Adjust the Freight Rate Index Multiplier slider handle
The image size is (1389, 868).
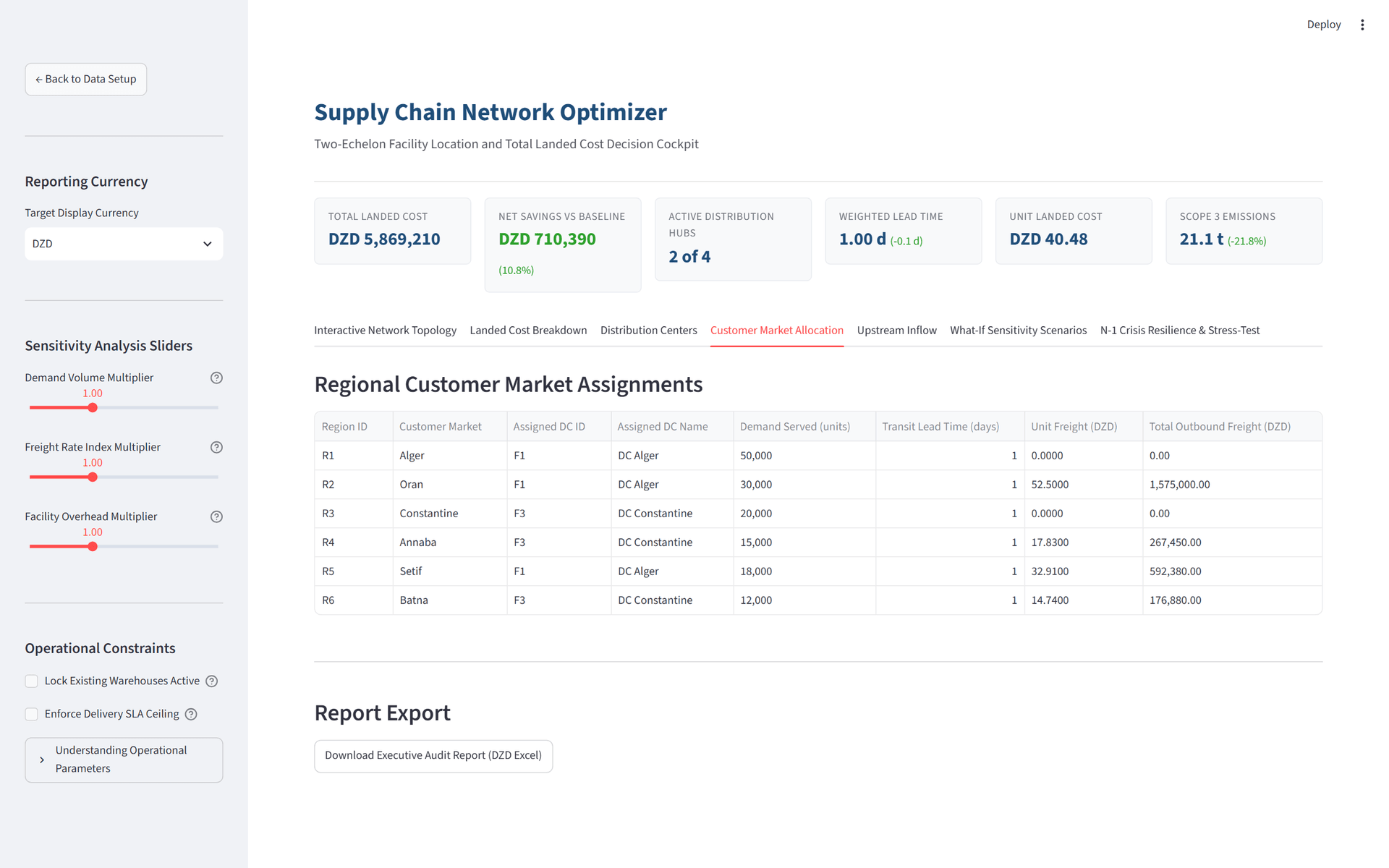coord(93,477)
